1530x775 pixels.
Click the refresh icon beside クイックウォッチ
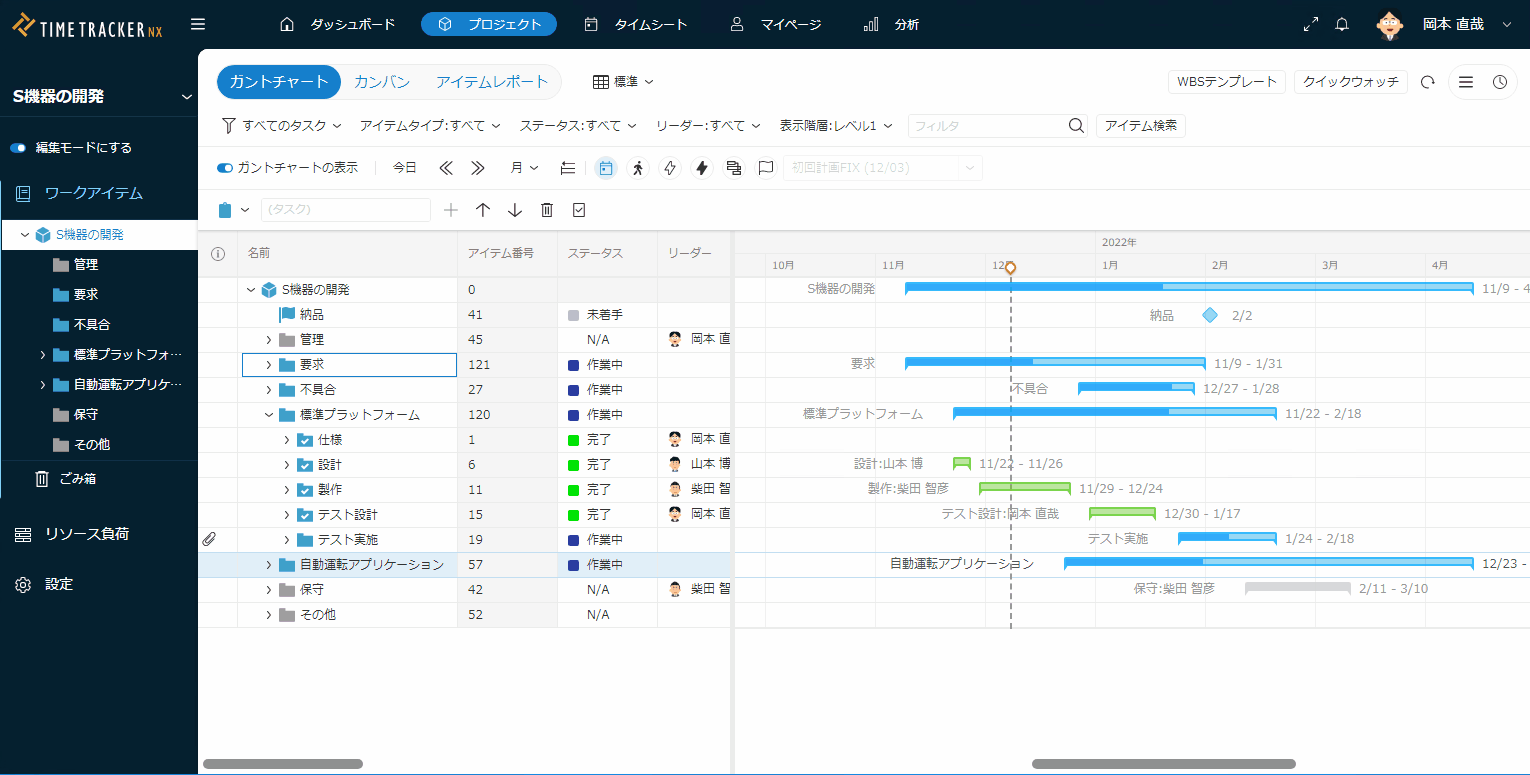[x=1428, y=82]
